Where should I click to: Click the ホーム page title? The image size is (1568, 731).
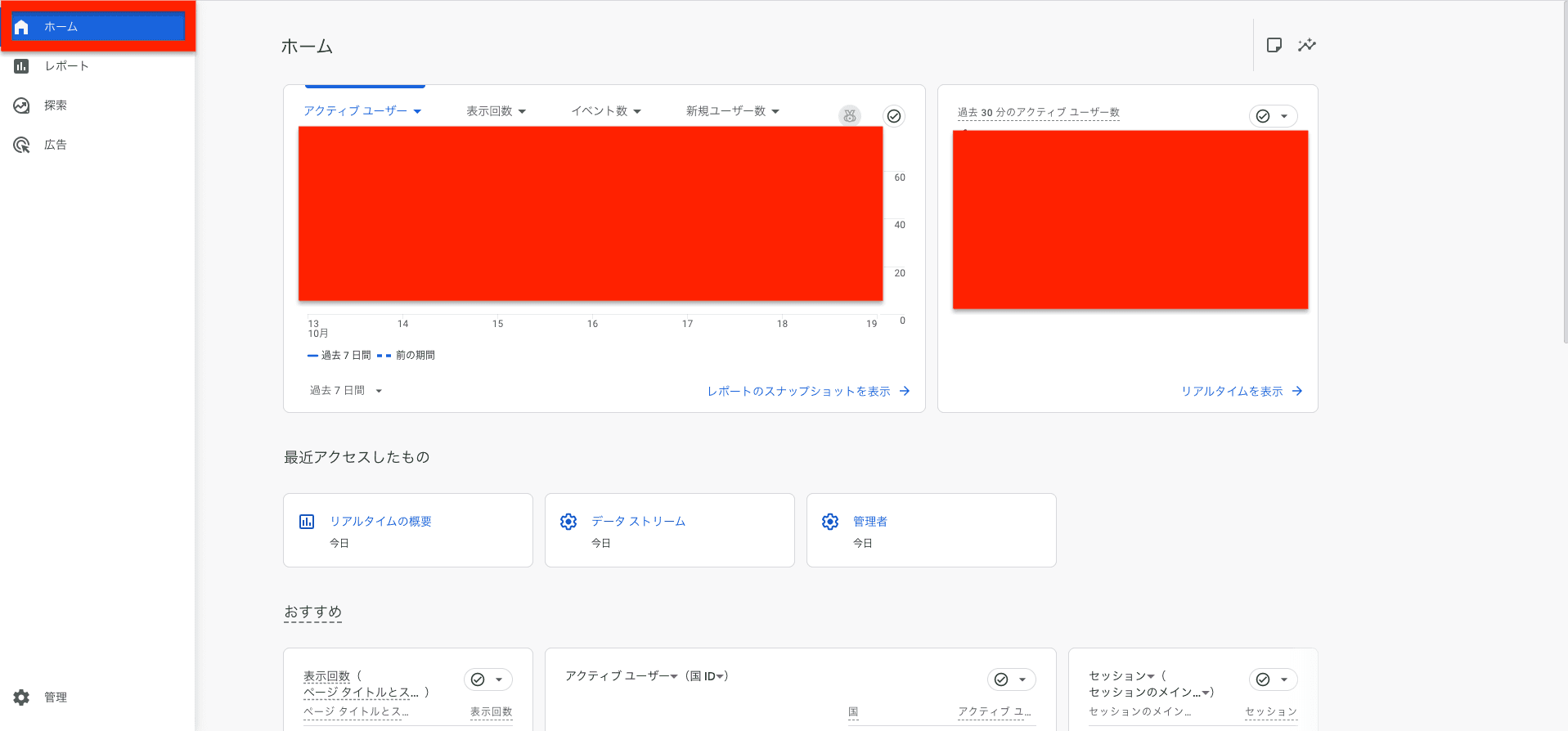point(307,47)
